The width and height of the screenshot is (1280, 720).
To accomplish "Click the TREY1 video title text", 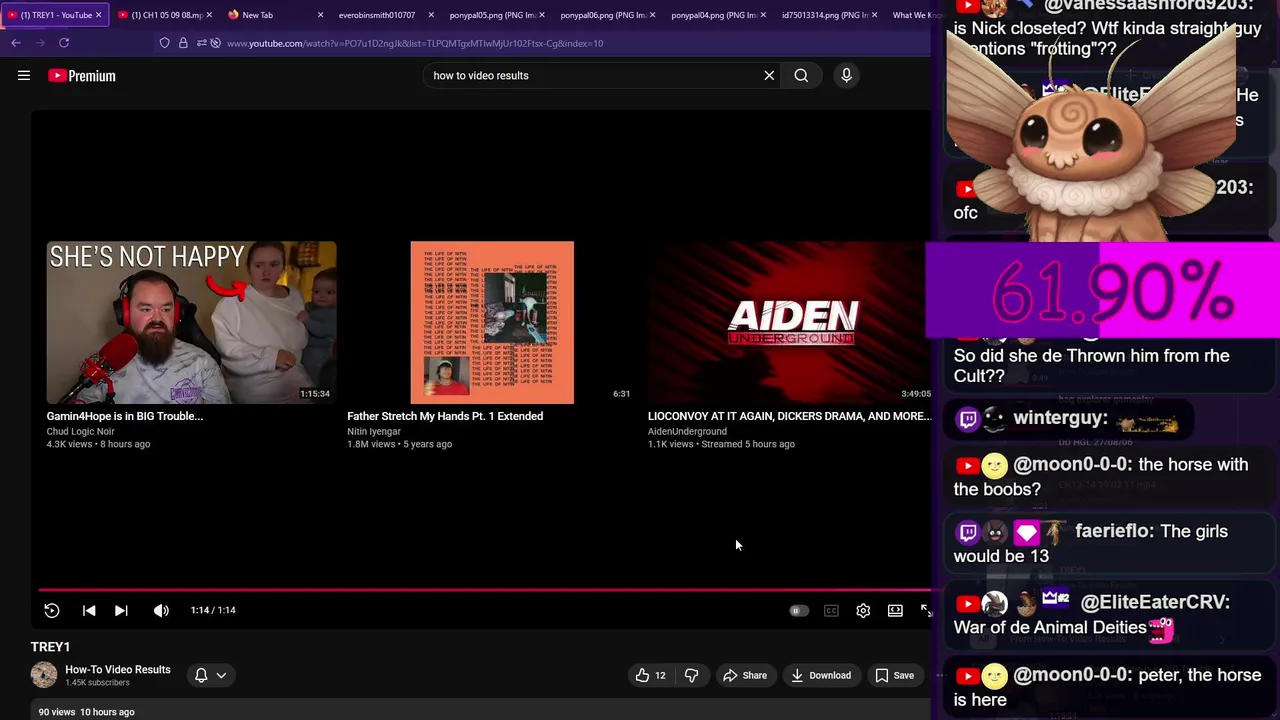I will pyautogui.click(x=50, y=647).
